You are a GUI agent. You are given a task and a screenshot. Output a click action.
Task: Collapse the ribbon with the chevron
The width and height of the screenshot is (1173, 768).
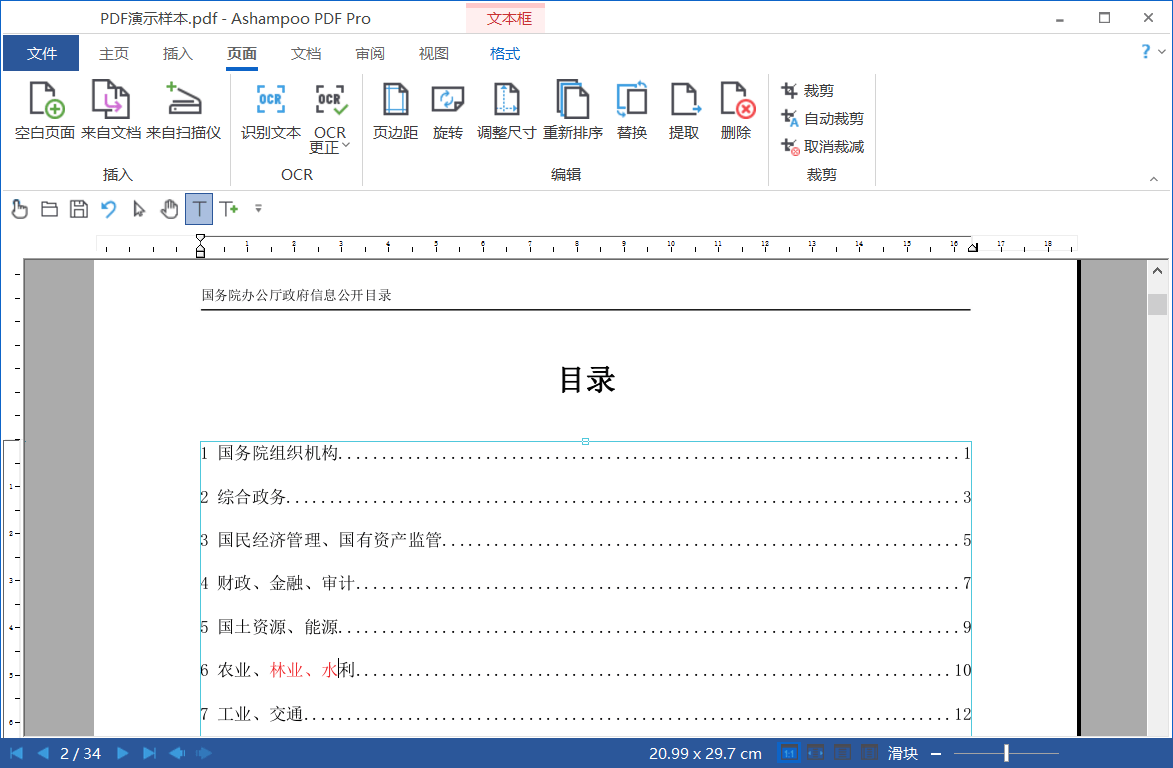click(1154, 179)
